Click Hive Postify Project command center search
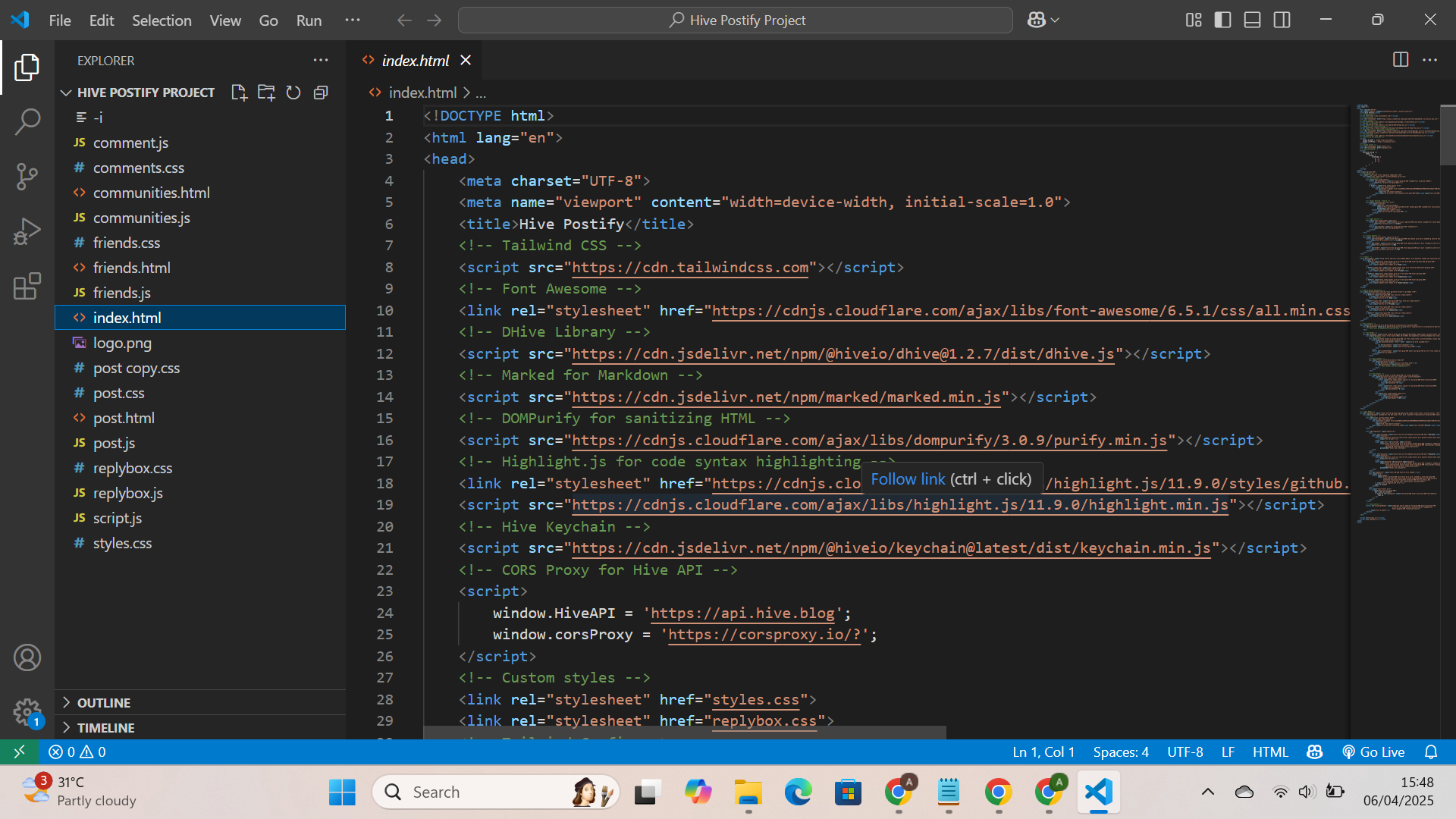Viewport: 1456px width, 819px height. (x=736, y=20)
